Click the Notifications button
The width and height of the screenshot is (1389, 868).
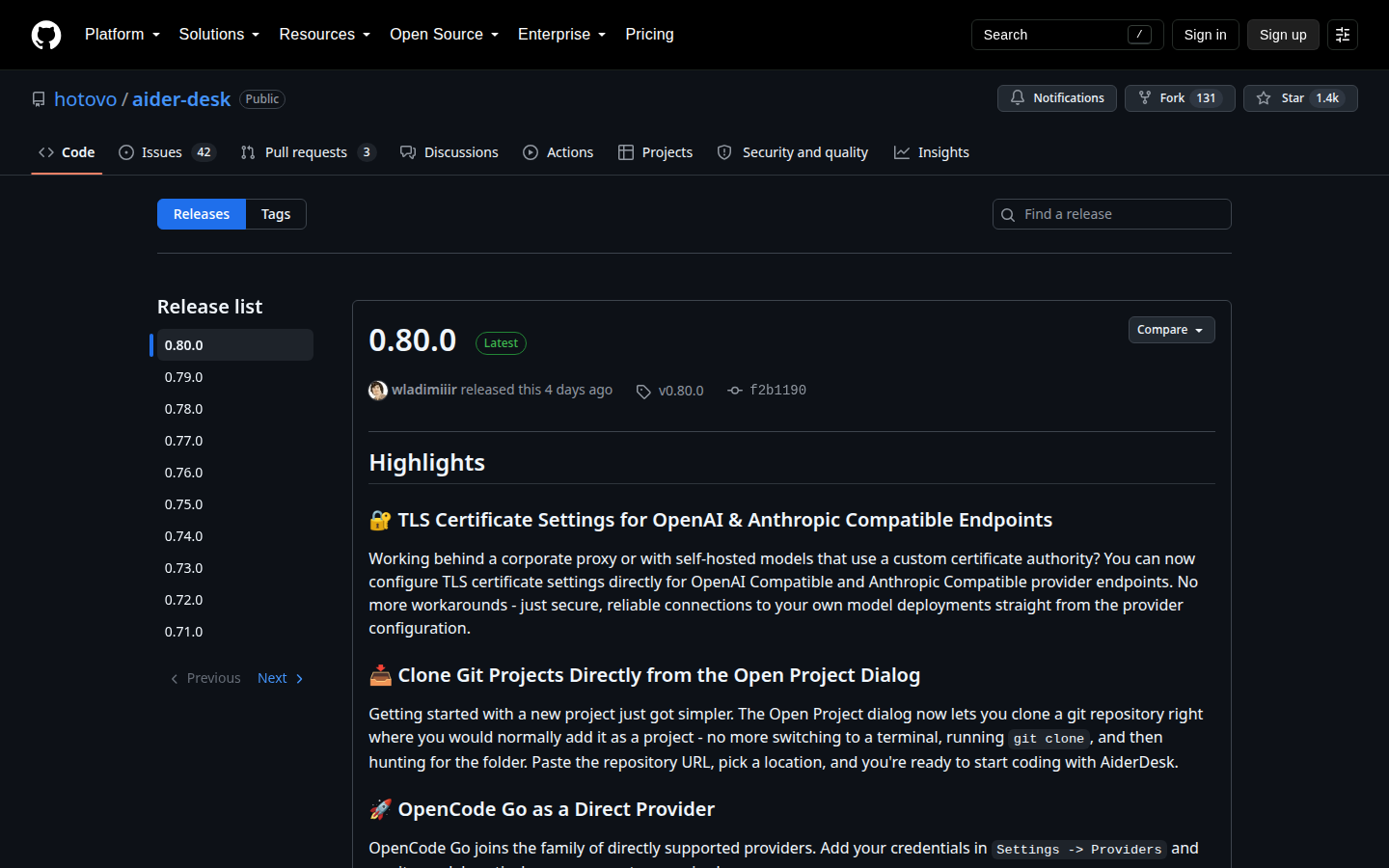[x=1057, y=98]
